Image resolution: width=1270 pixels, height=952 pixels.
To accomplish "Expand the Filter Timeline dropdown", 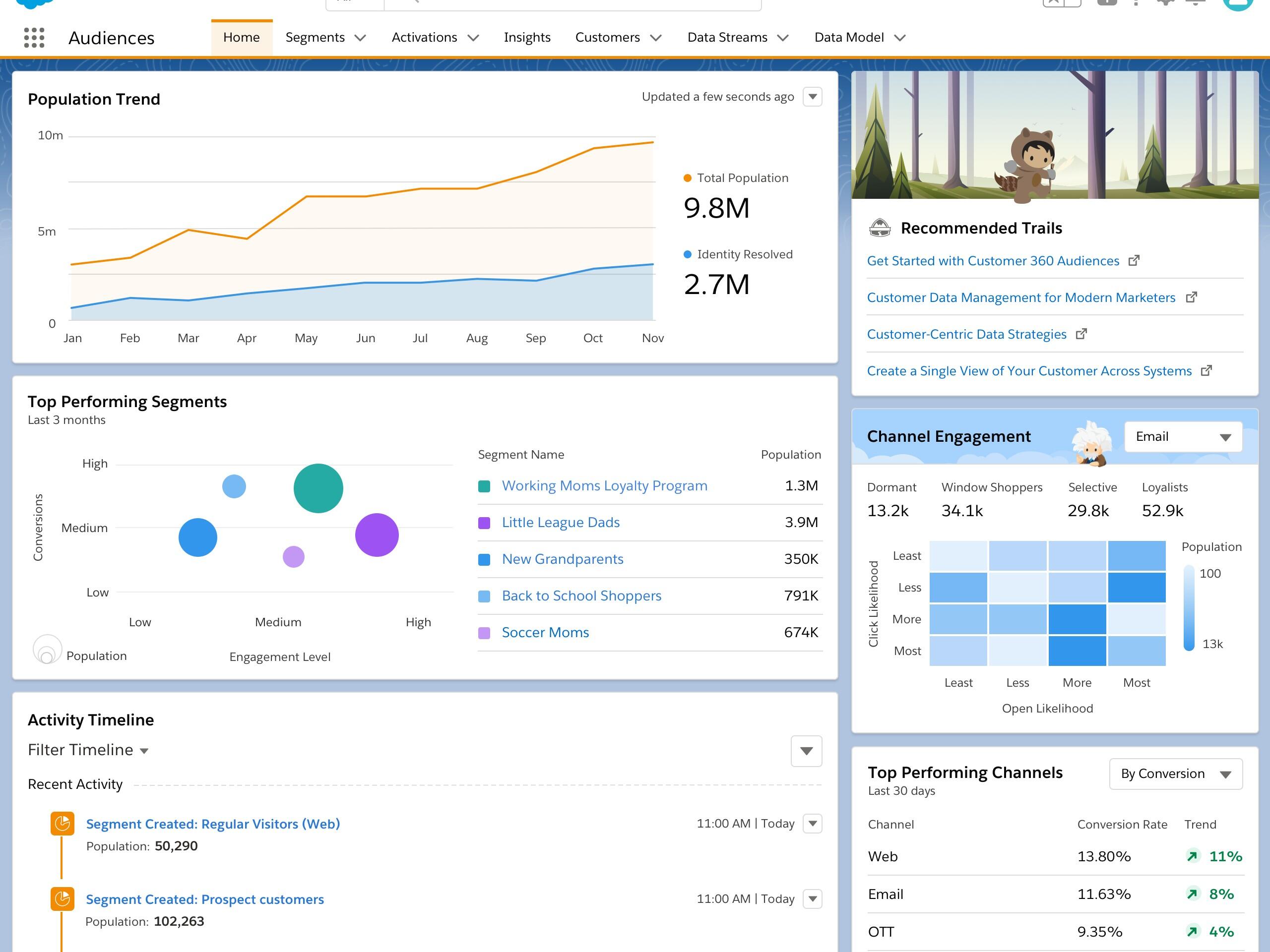I will click(88, 749).
